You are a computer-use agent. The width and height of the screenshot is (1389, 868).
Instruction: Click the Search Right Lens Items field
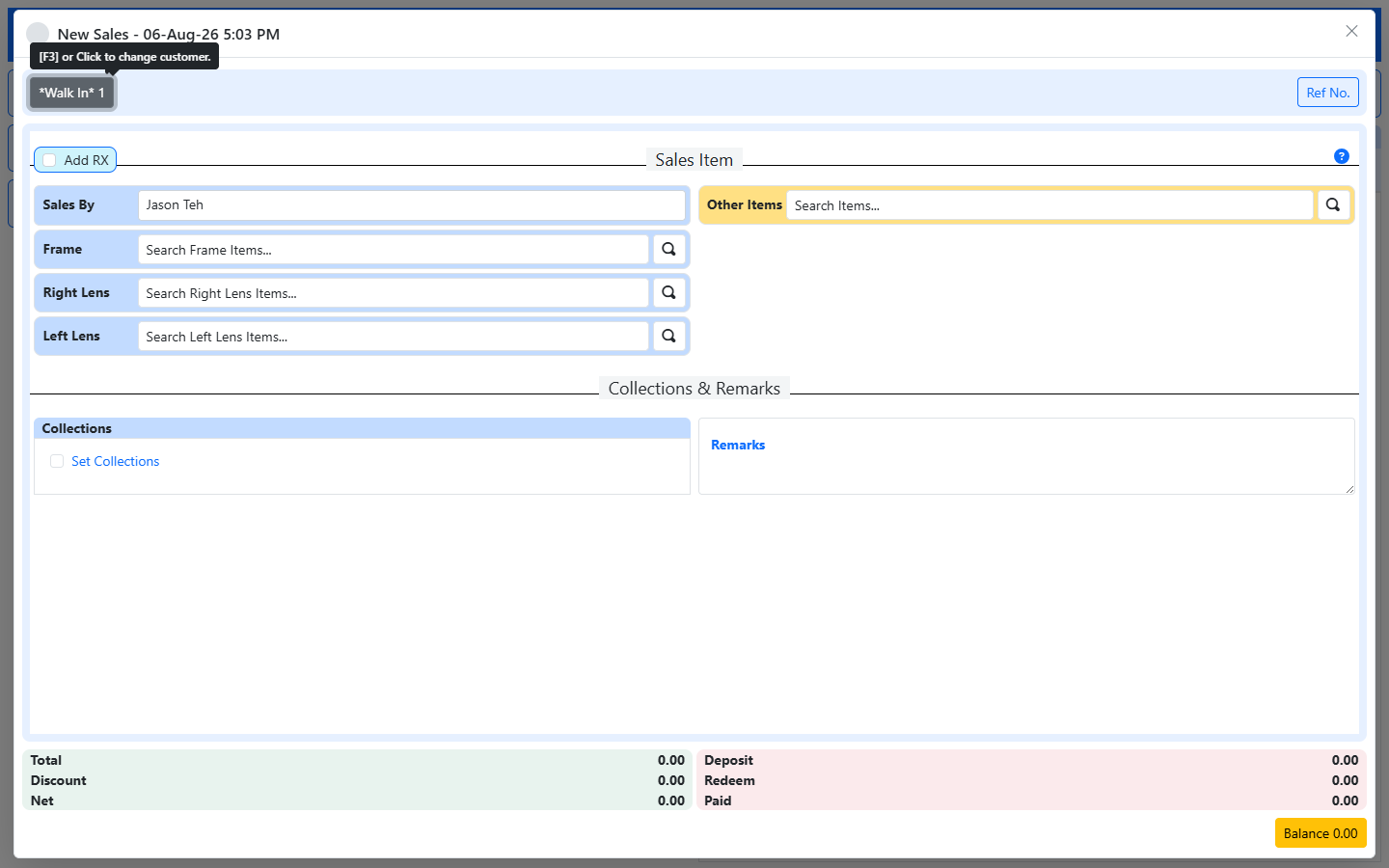click(x=394, y=292)
